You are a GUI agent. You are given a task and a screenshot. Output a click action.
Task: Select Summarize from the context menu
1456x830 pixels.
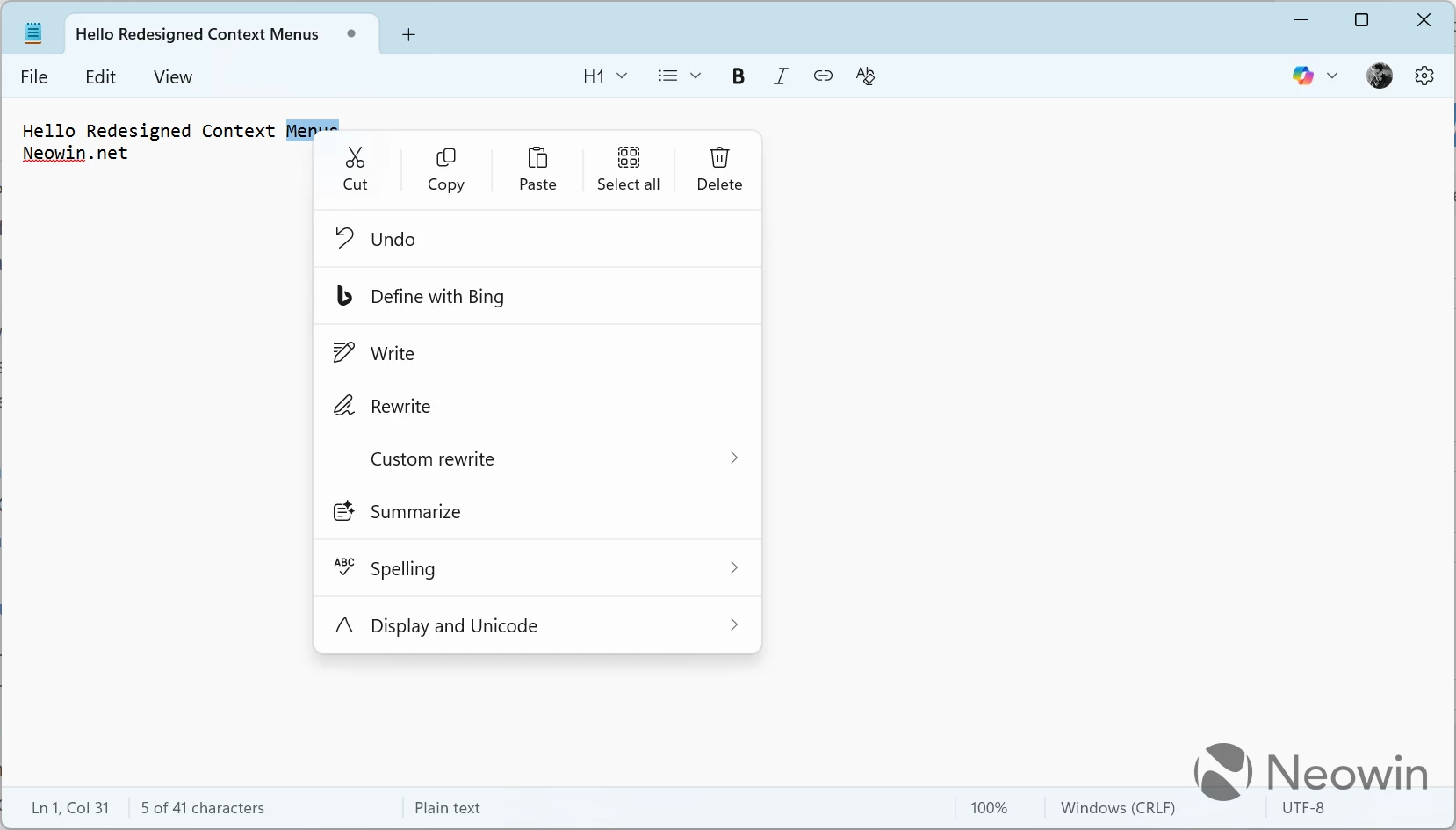click(x=415, y=512)
